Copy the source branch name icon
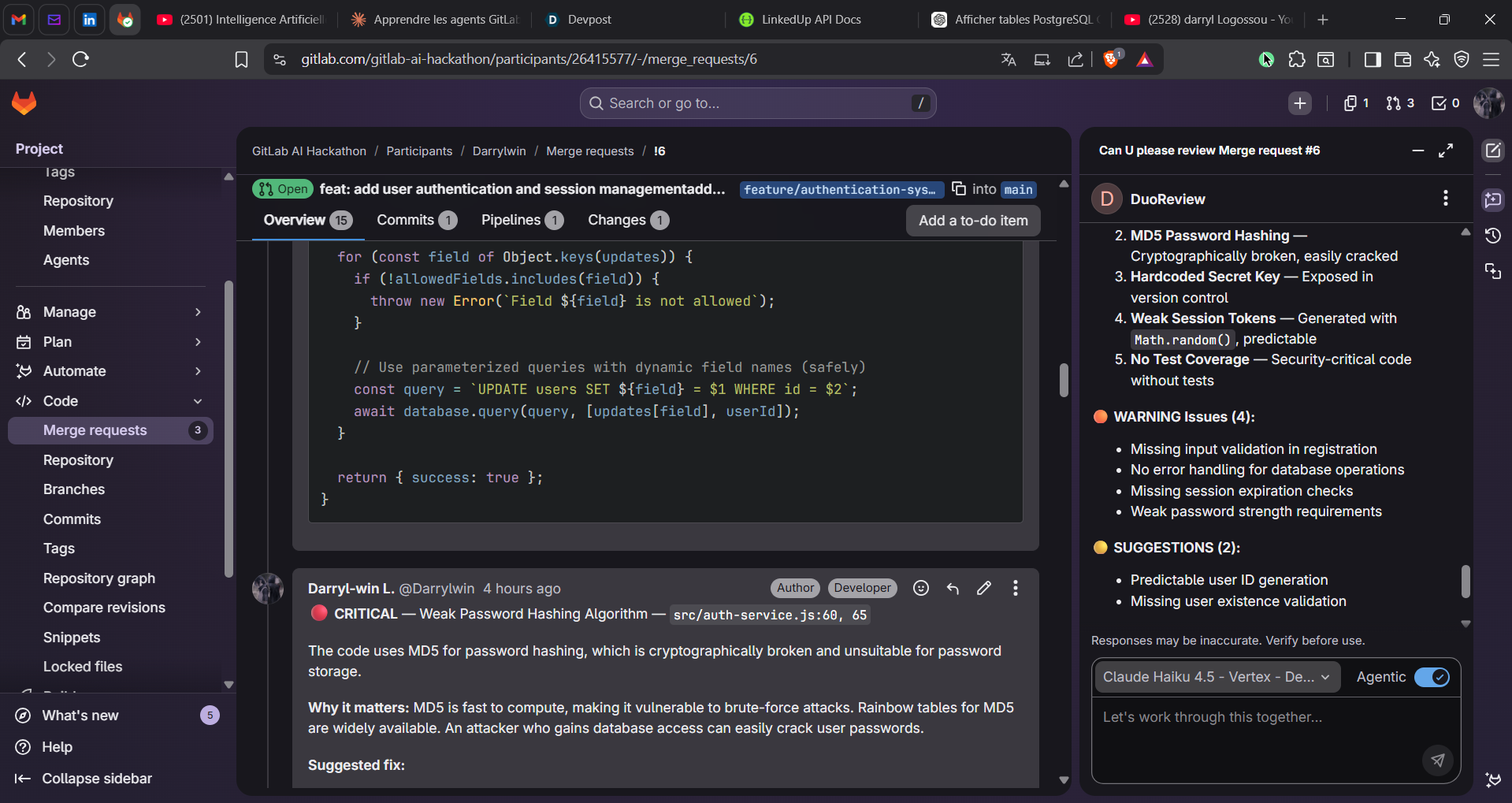1512x803 pixels. click(959, 188)
